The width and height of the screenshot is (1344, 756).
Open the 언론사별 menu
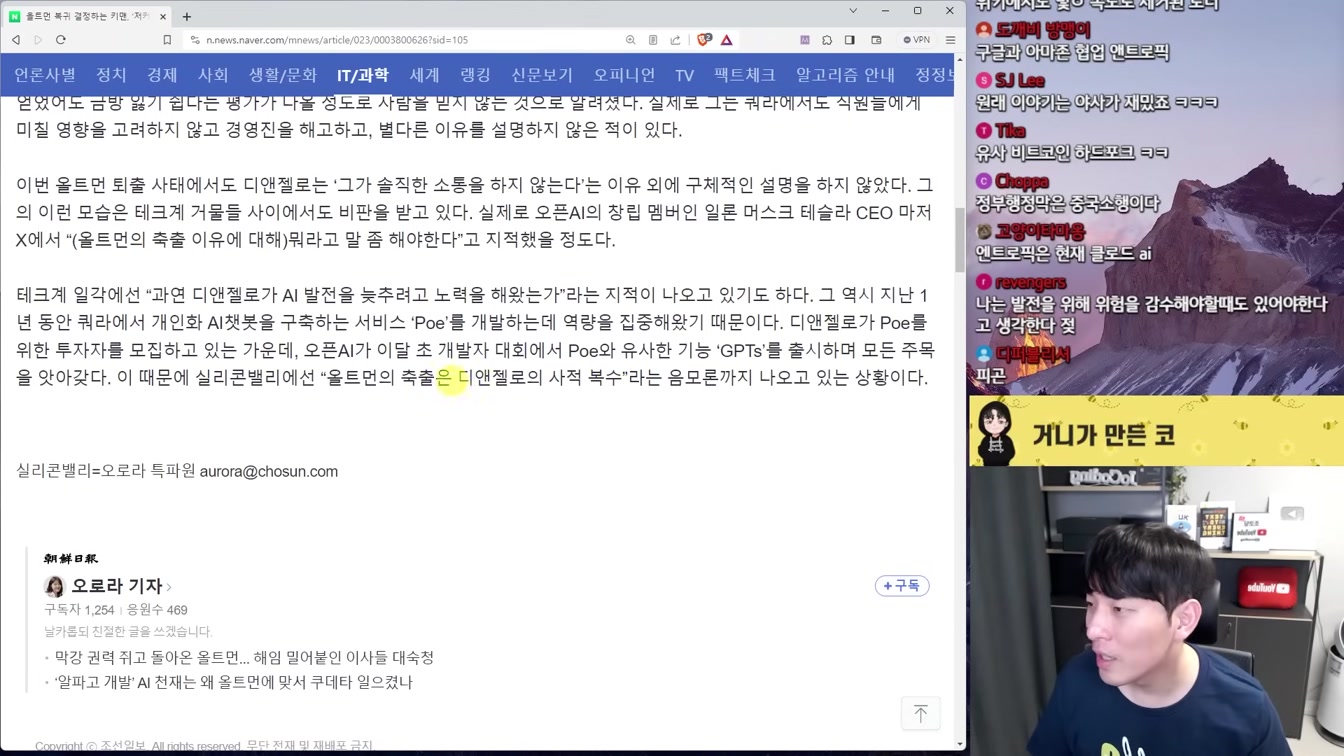[45, 75]
